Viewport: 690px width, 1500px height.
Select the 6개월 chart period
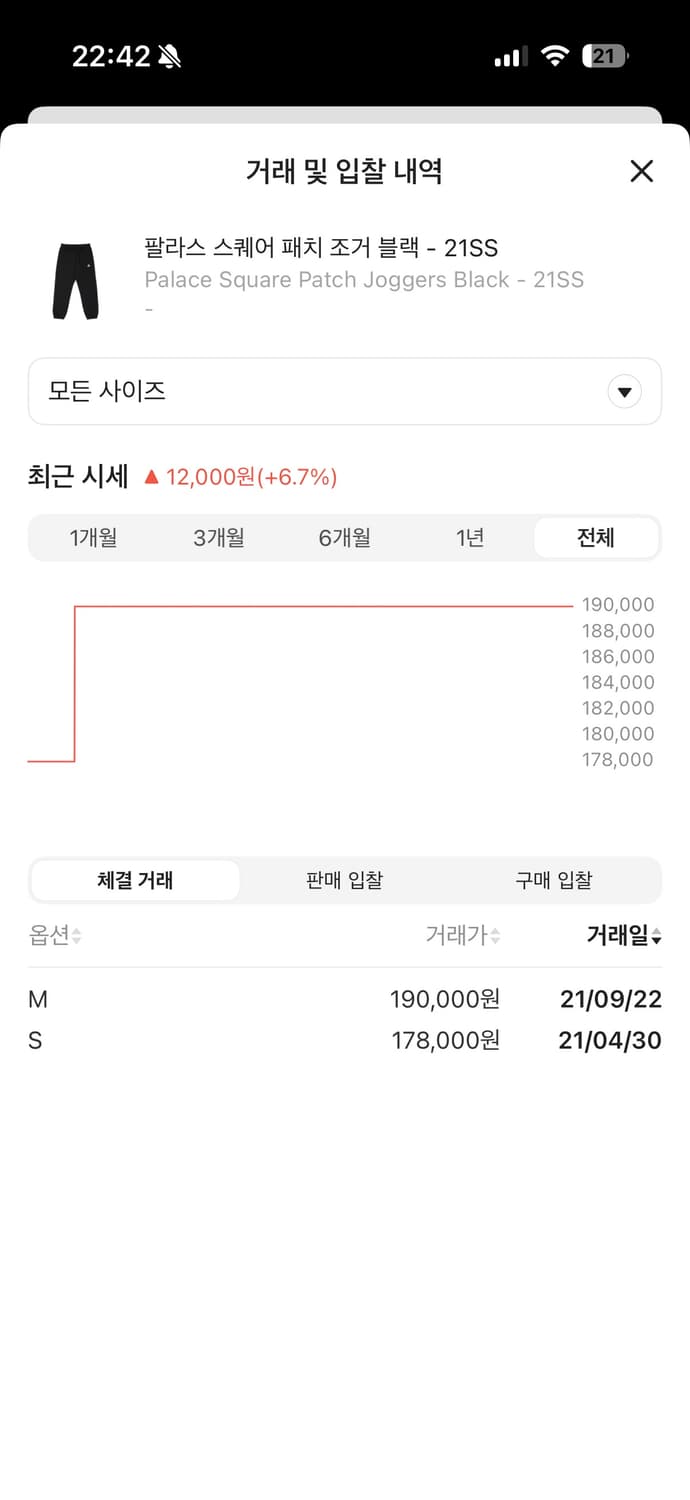(x=345, y=537)
